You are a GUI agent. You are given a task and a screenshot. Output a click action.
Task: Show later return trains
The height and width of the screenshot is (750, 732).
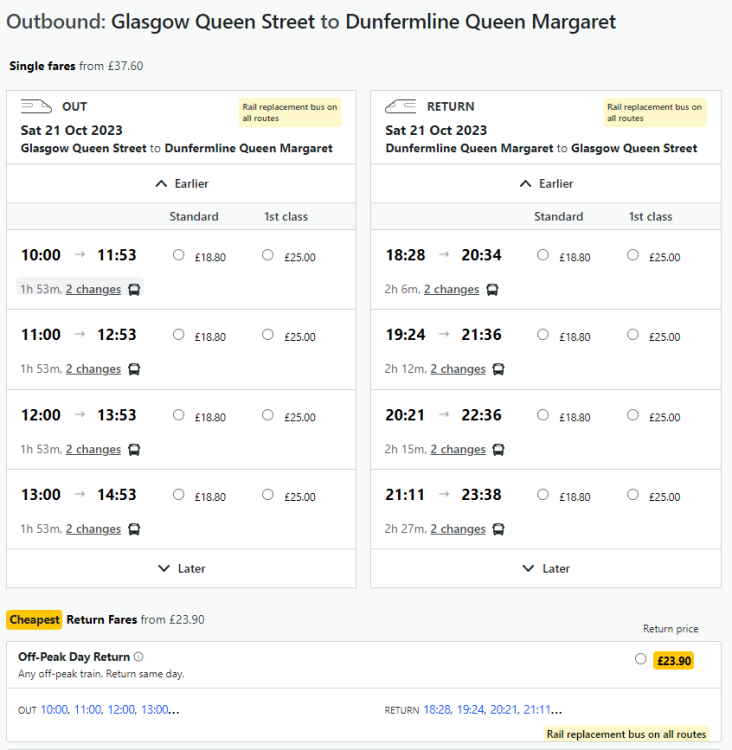(546, 568)
